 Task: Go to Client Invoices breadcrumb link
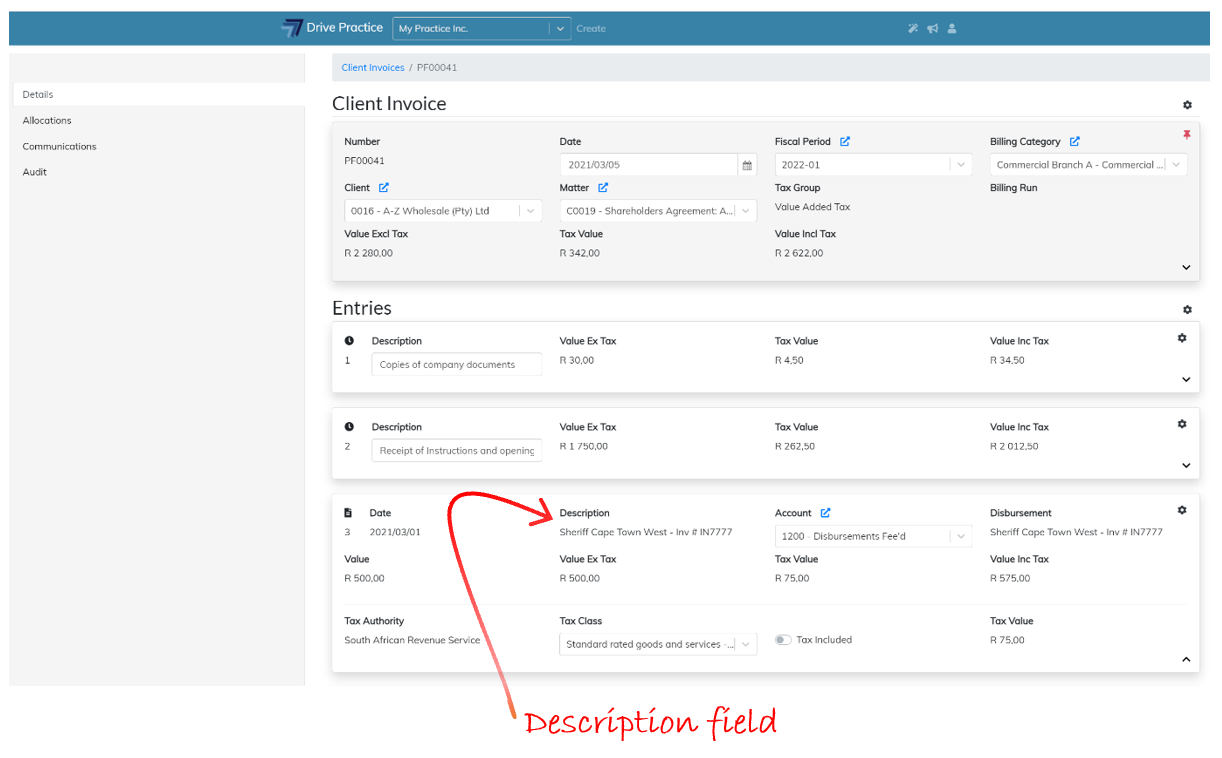[x=372, y=68]
